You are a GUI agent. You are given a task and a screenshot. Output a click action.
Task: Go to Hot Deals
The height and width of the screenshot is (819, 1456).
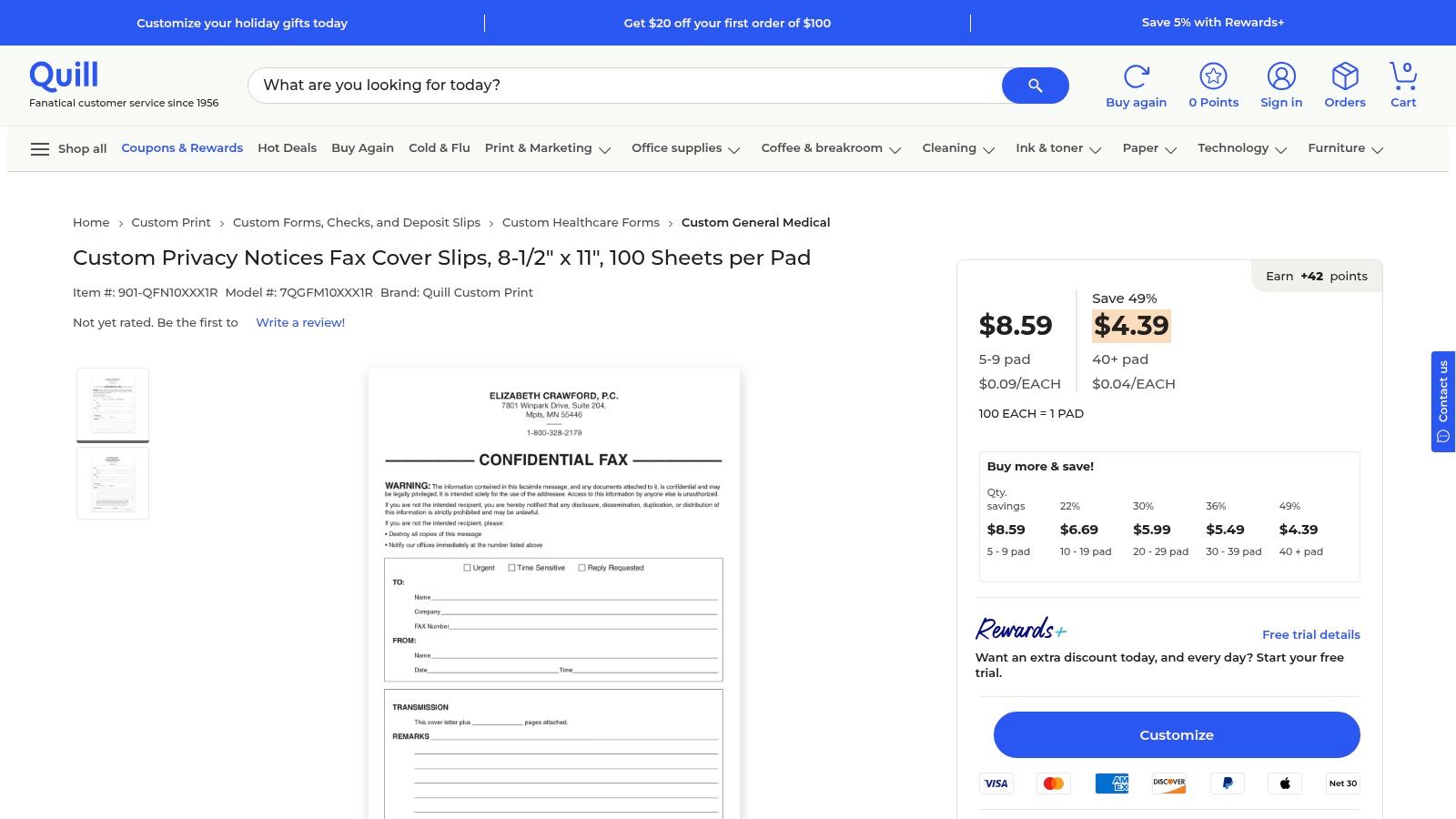287,148
